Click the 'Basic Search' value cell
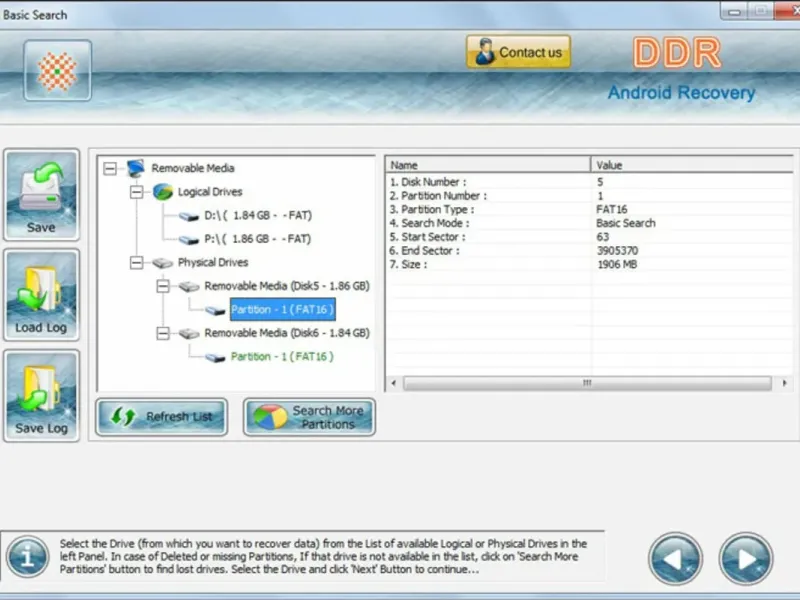 [x=626, y=223]
